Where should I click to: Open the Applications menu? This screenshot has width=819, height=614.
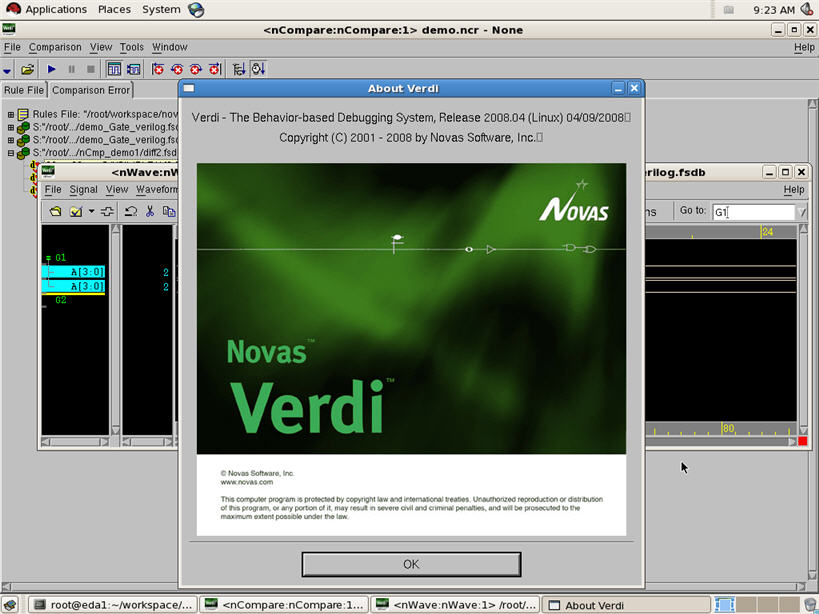click(x=56, y=9)
